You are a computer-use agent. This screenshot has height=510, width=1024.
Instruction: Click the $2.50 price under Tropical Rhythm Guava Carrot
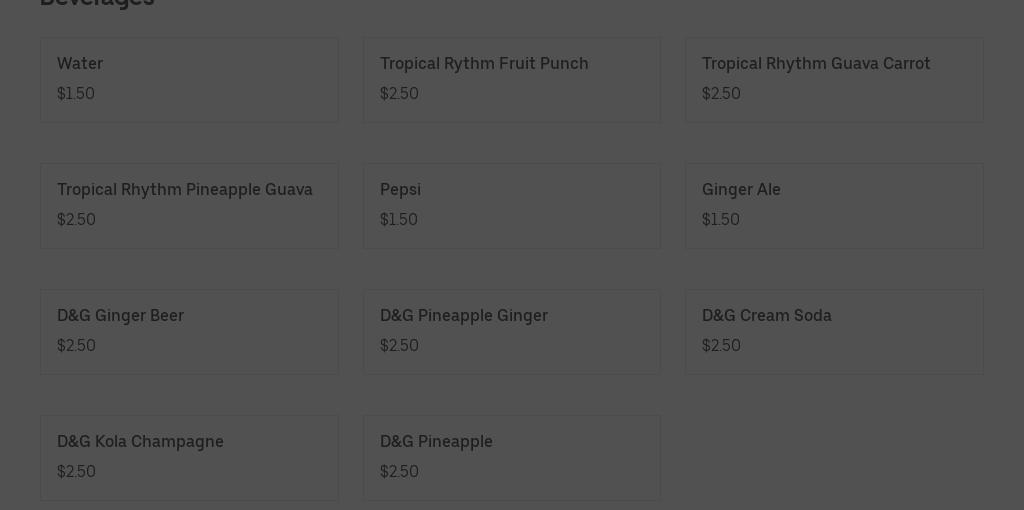(x=721, y=94)
